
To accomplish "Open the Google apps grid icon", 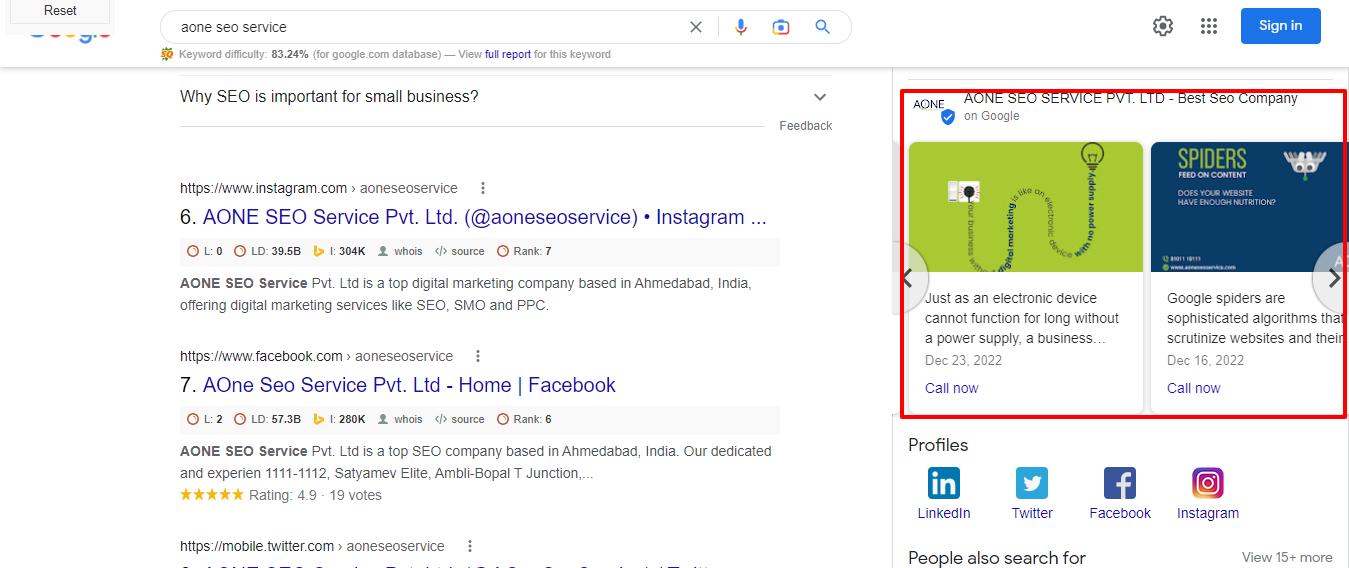I will pyautogui.click(x=1209, y=26).
